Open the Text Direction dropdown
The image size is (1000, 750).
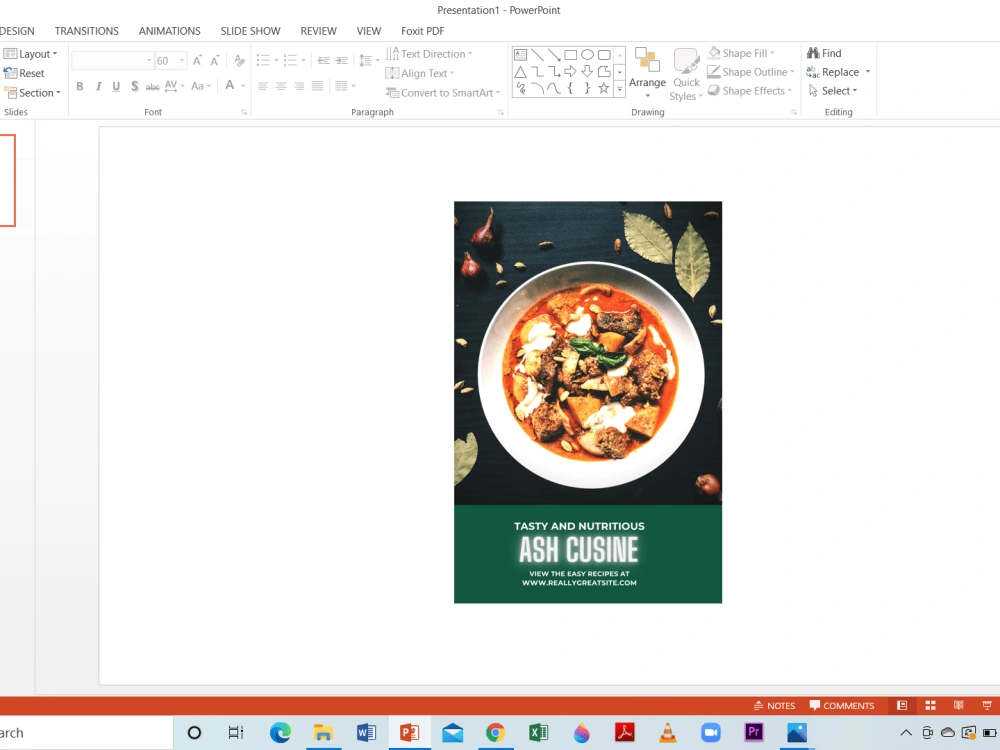429,54
